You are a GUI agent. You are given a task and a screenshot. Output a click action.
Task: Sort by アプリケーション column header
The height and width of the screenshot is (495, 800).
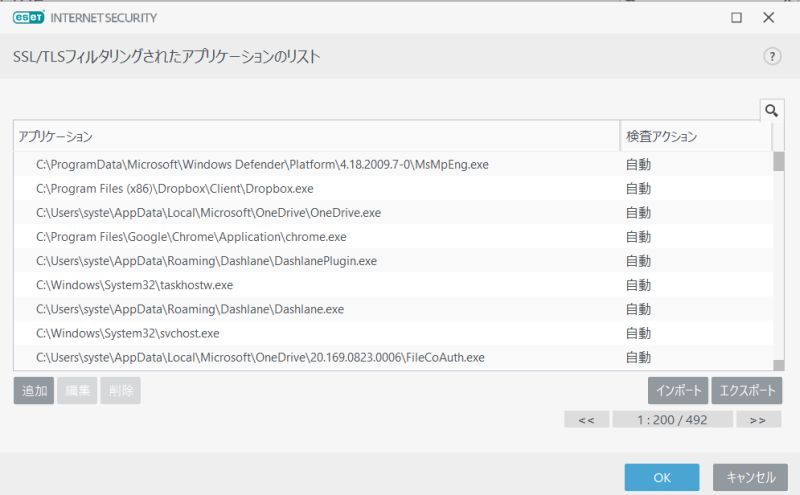coord(316,136)
